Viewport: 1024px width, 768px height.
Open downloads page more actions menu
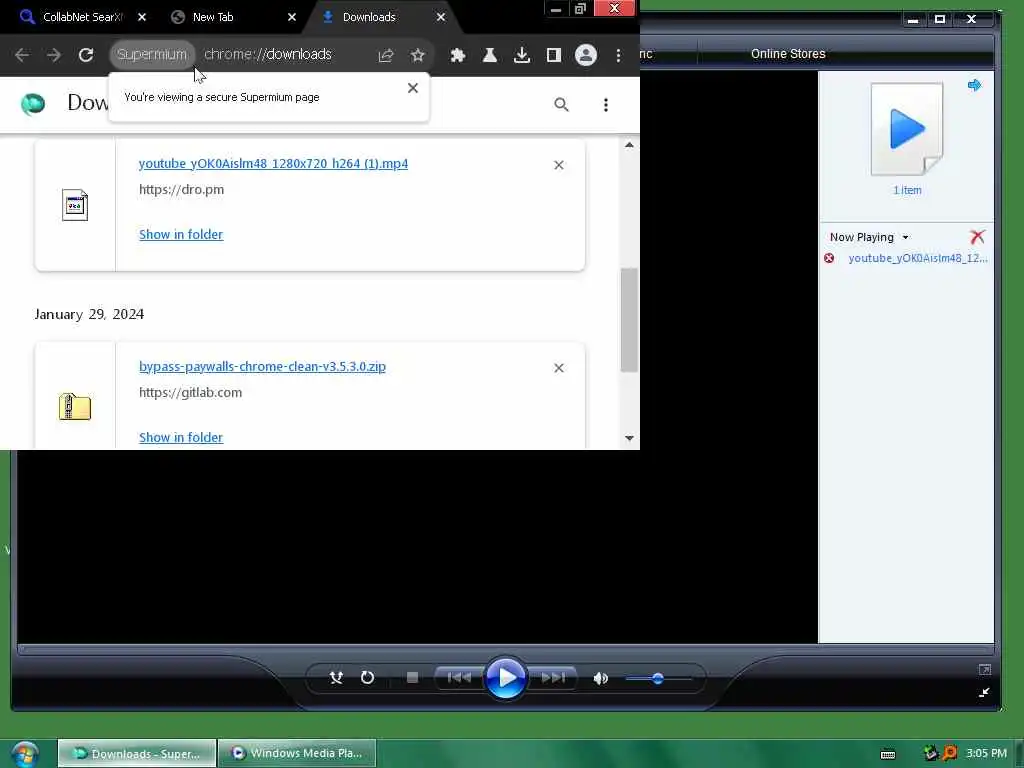click(x=606, y=105)
